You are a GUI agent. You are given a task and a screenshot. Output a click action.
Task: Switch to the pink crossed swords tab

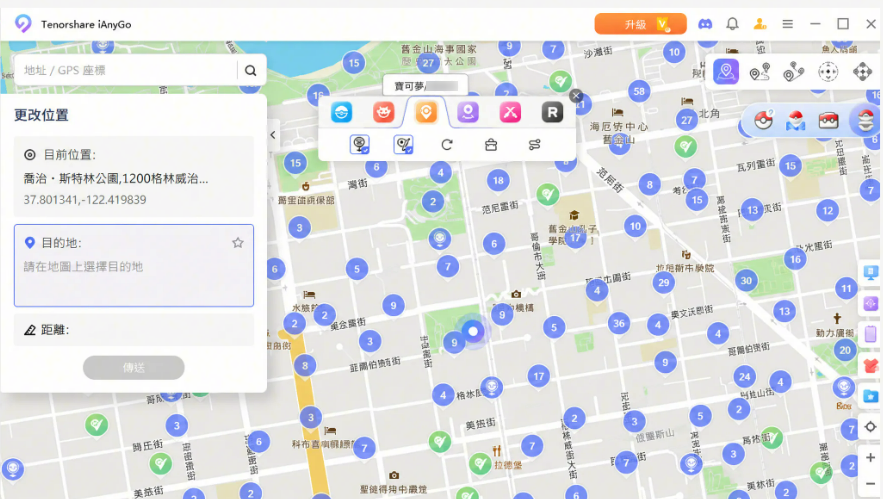(510, 112)
